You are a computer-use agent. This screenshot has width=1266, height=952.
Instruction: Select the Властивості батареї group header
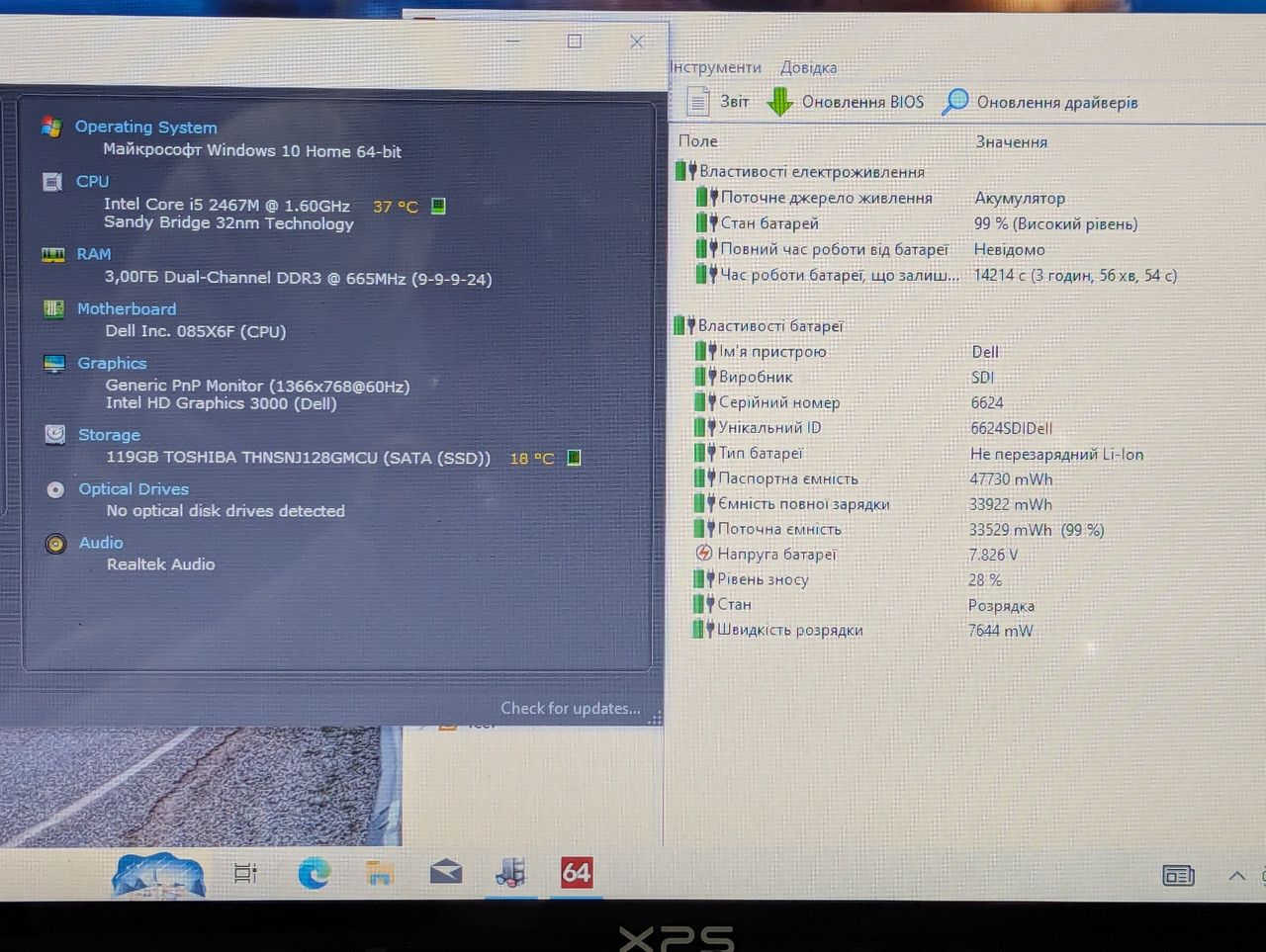pyautogui.click(x=770, y=326)
